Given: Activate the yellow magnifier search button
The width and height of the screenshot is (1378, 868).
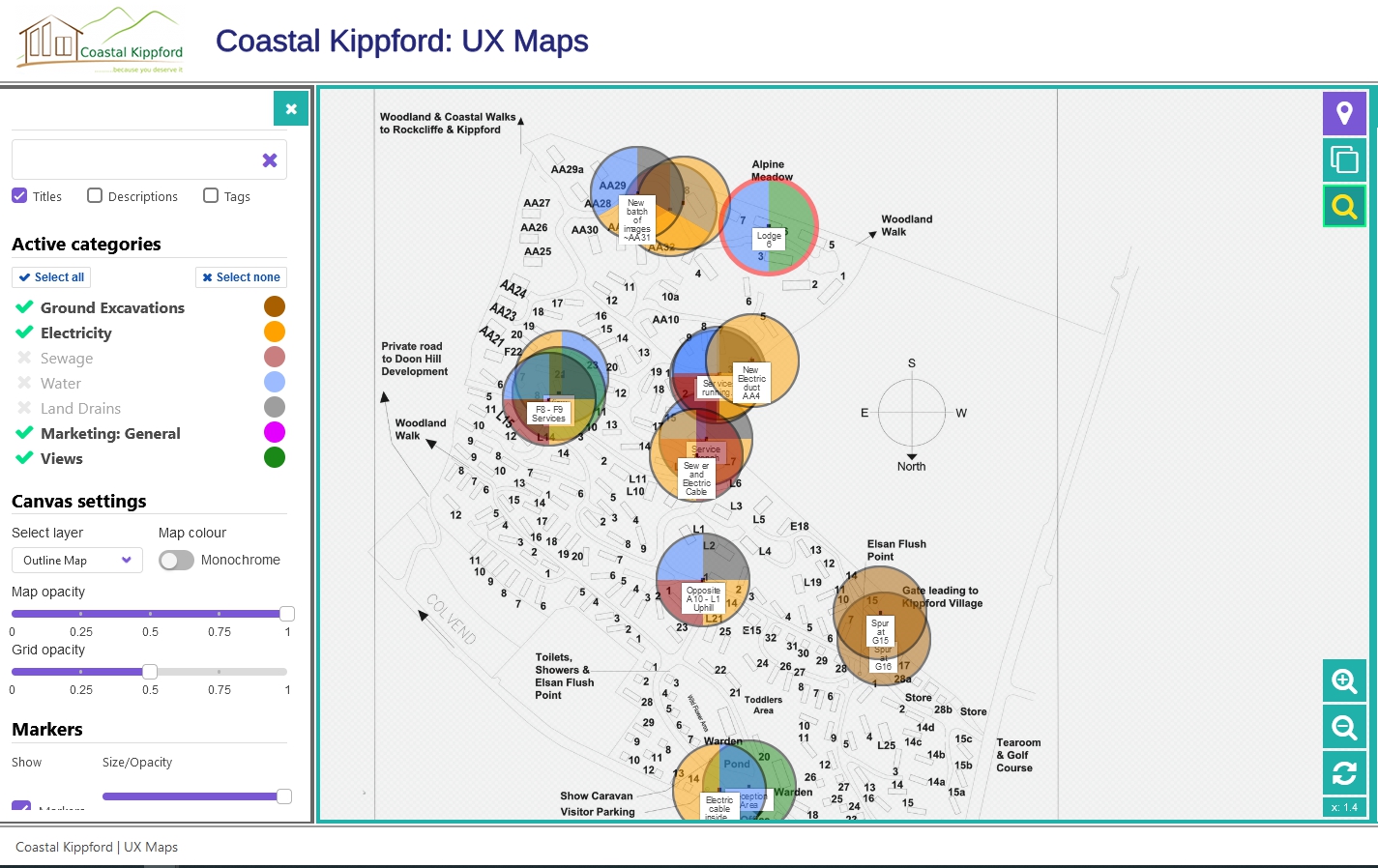Looking at the screenshot, I should (x=1344, y=206).
